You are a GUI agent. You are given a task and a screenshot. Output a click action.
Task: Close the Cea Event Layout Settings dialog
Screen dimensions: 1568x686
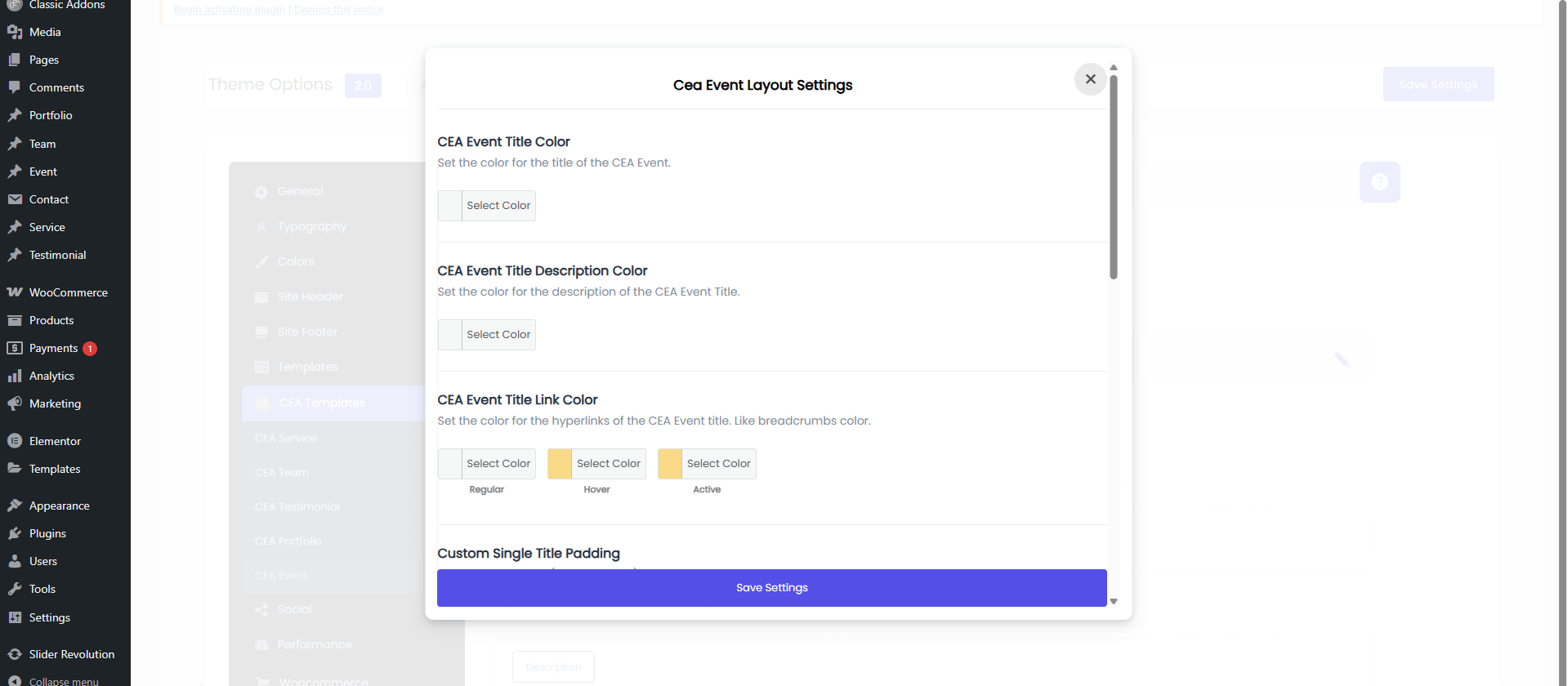coord(1090,79)
